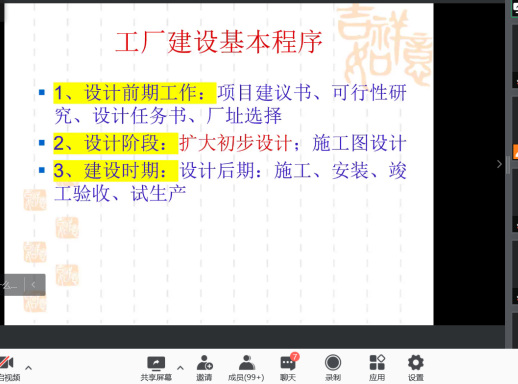Screen dimensions: 518x384
Task: Turn on the camera video
Action: pyautogui.click(x=7, y=368)
